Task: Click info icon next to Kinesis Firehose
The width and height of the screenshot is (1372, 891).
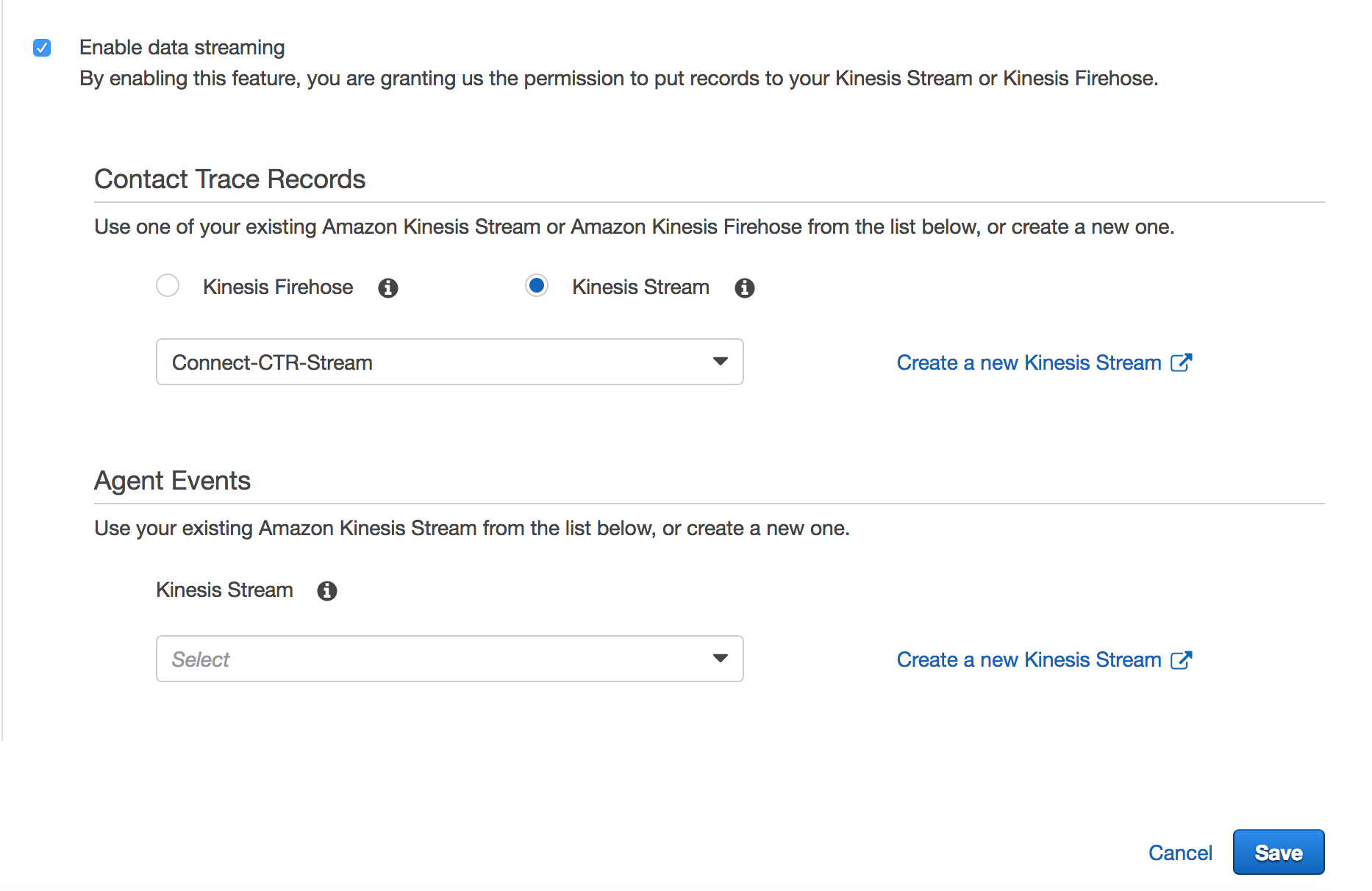Action: tap(388, 288)
